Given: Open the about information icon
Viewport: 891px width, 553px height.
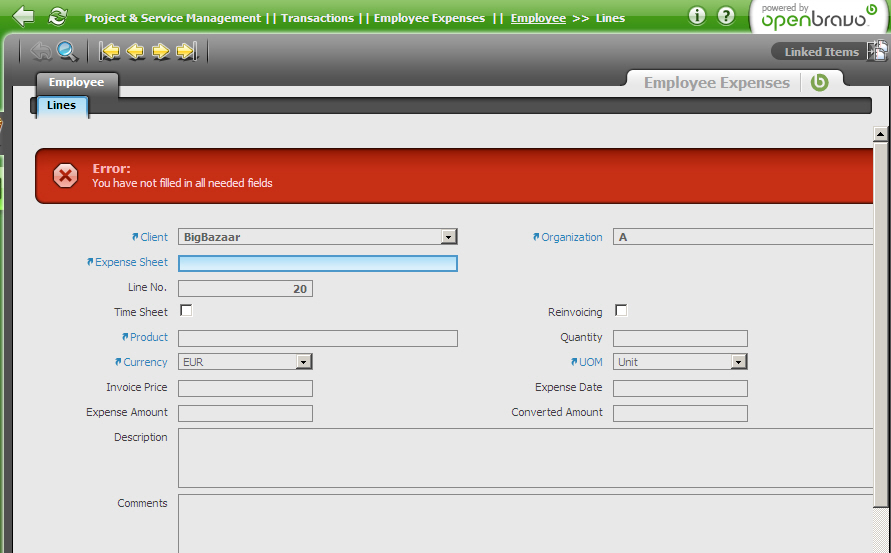Looking at the screenshot, I should tap(697, 16).
